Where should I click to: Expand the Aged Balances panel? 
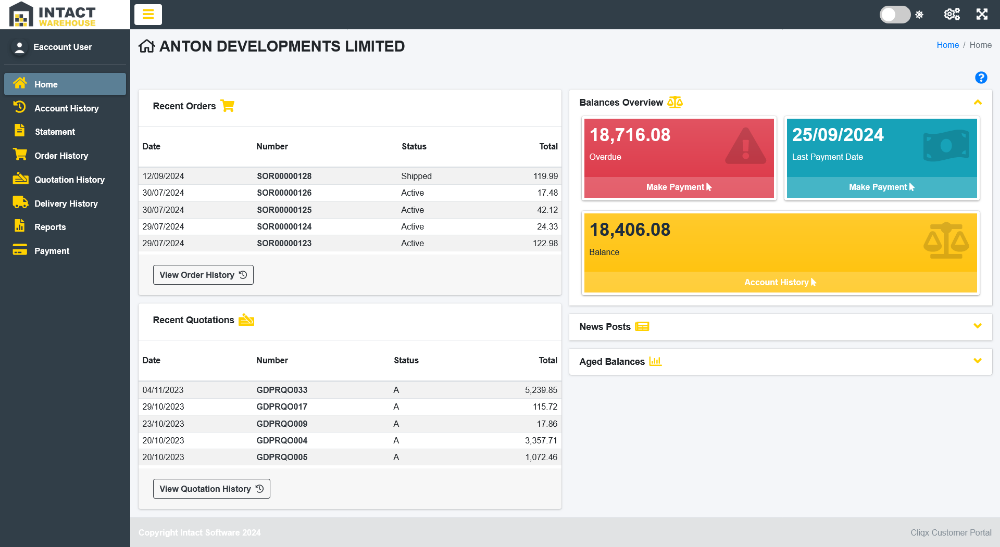pyautogui.click(x=978, y=361)
